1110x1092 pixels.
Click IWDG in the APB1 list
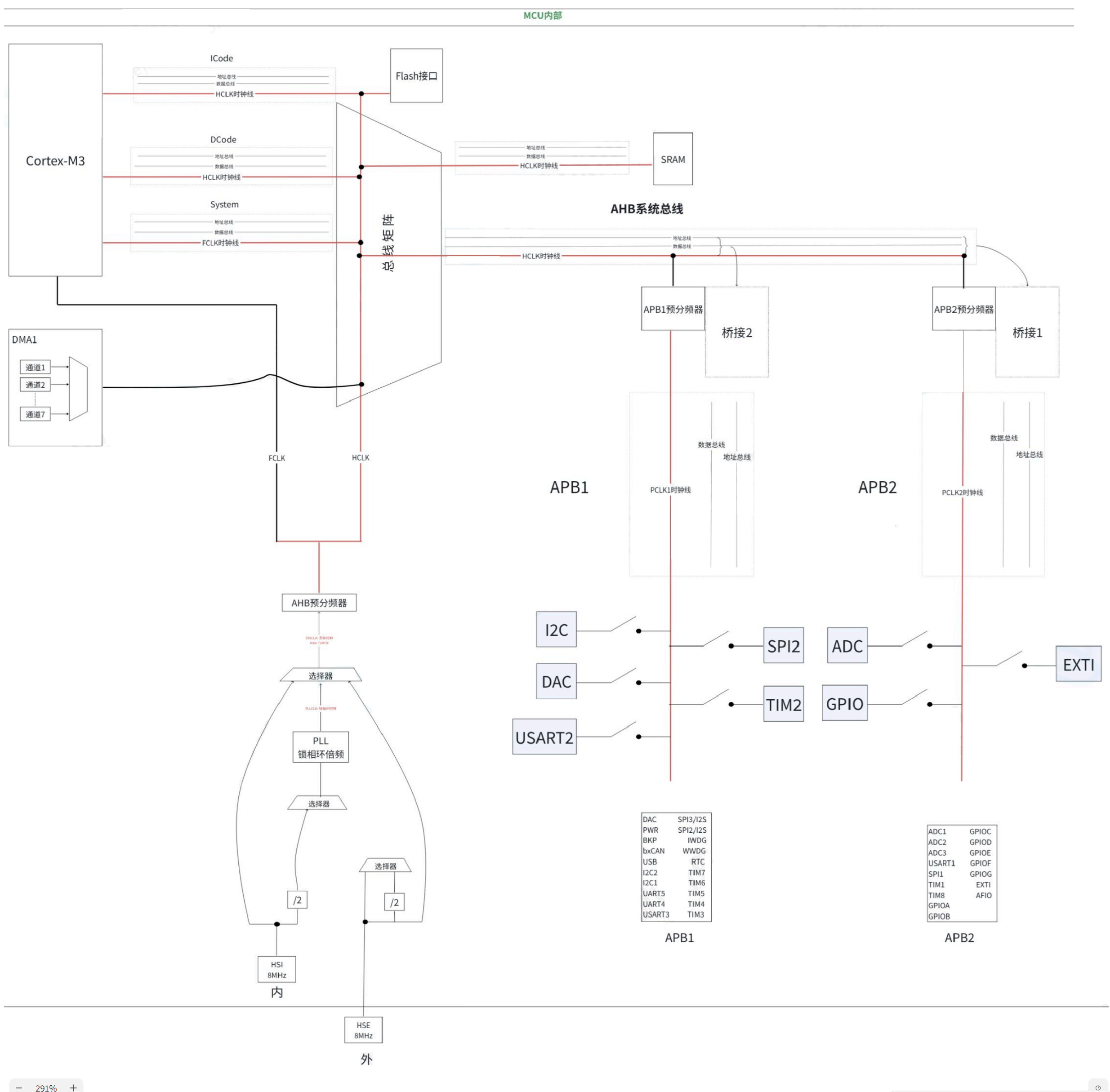pyautogui.click(x=696, y=840)
